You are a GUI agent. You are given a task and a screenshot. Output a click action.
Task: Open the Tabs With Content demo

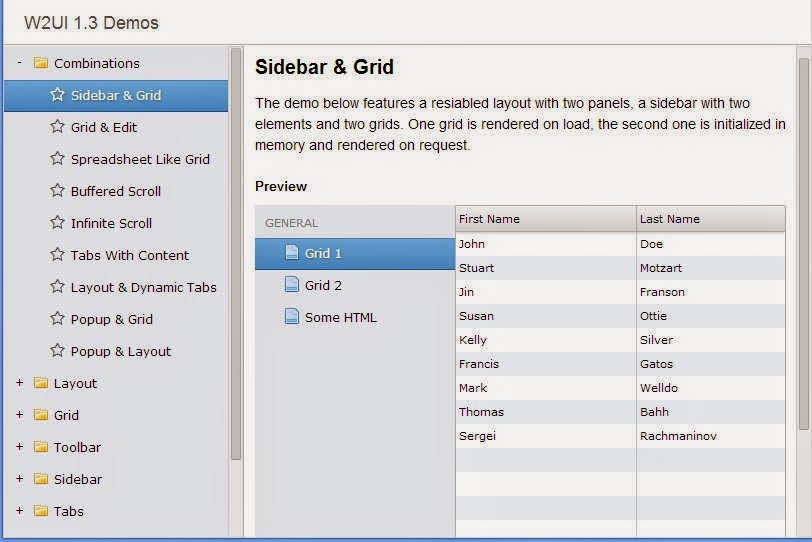pos(116,255)
